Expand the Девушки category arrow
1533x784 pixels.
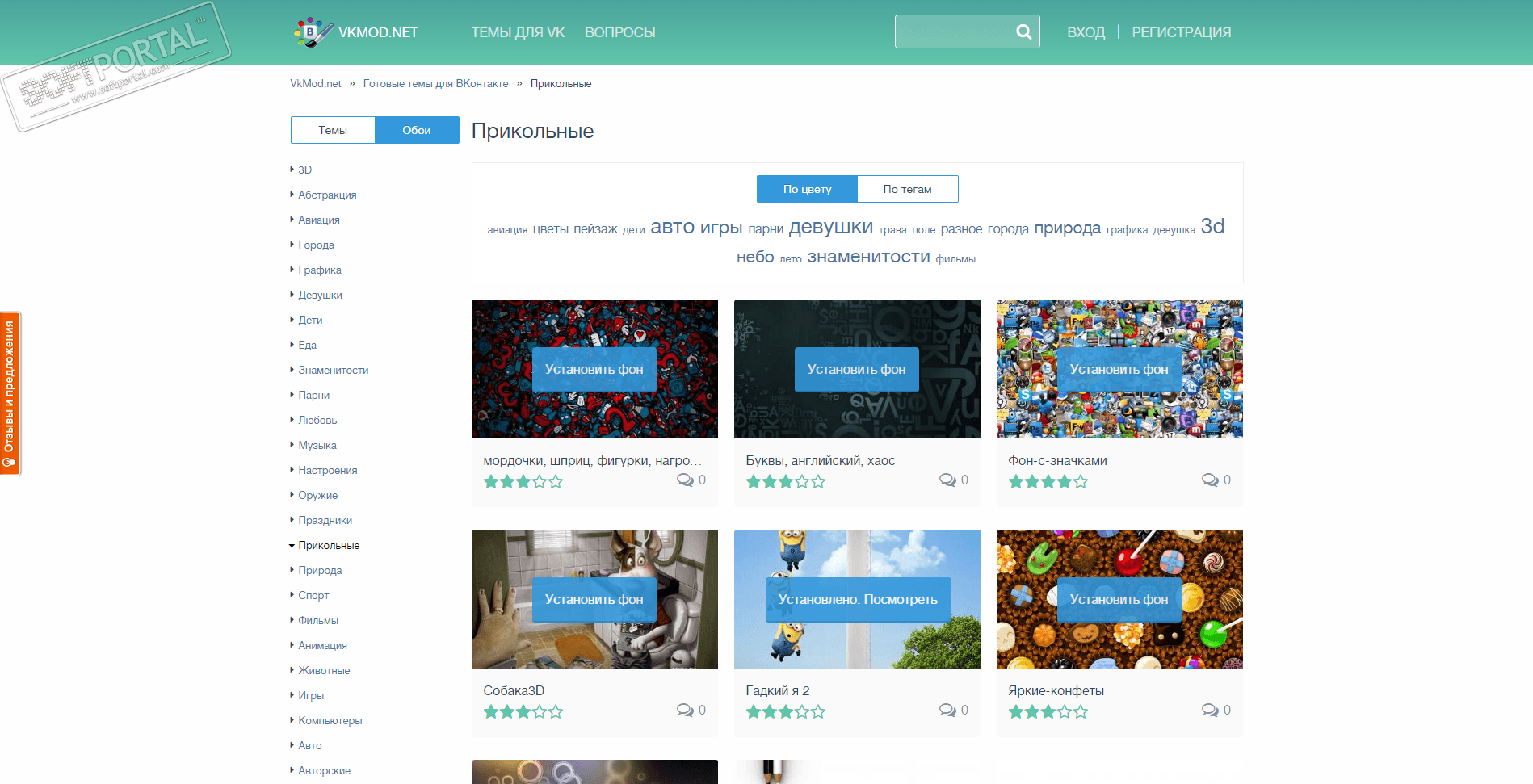click(x=292, y=295)
